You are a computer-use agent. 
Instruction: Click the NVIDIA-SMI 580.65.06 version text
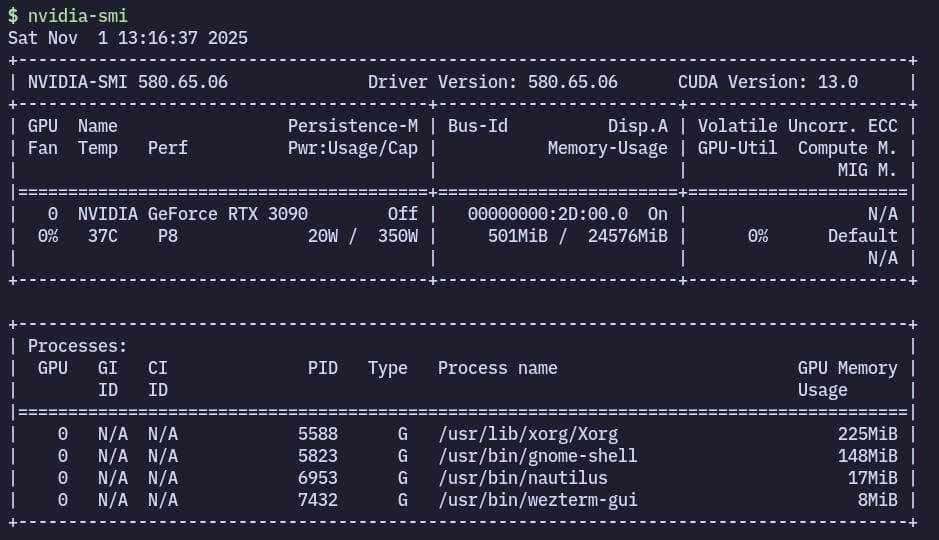tap(127, 82)
